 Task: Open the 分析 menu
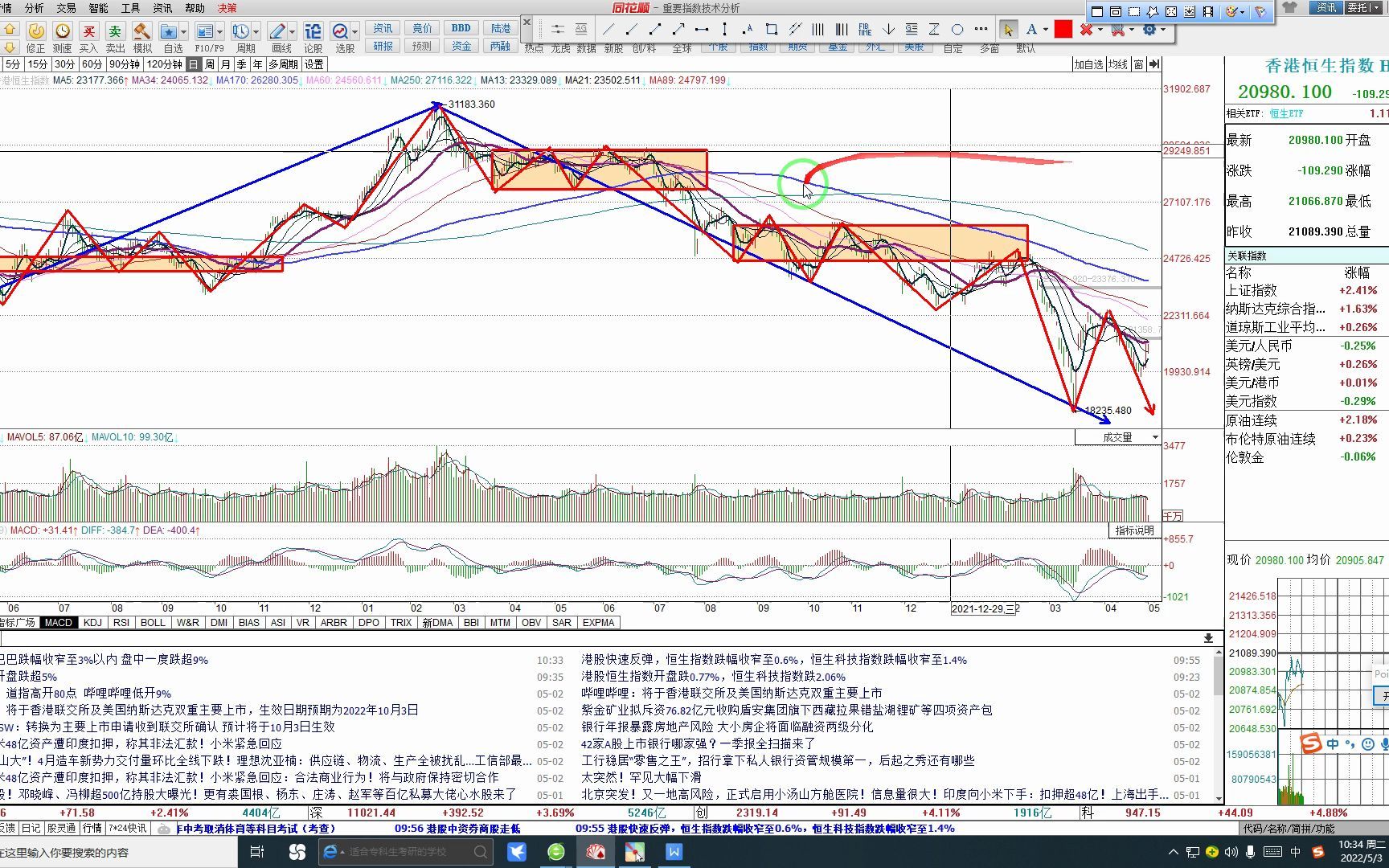pyautogui.click(x=35, y=8)
